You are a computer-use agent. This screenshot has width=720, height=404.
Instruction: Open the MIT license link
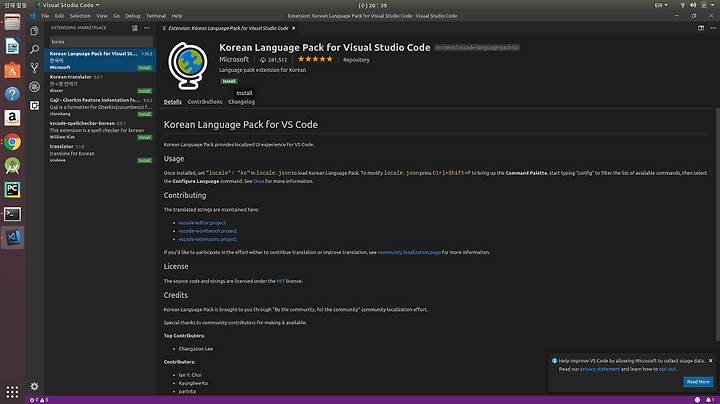coord(281,281)
